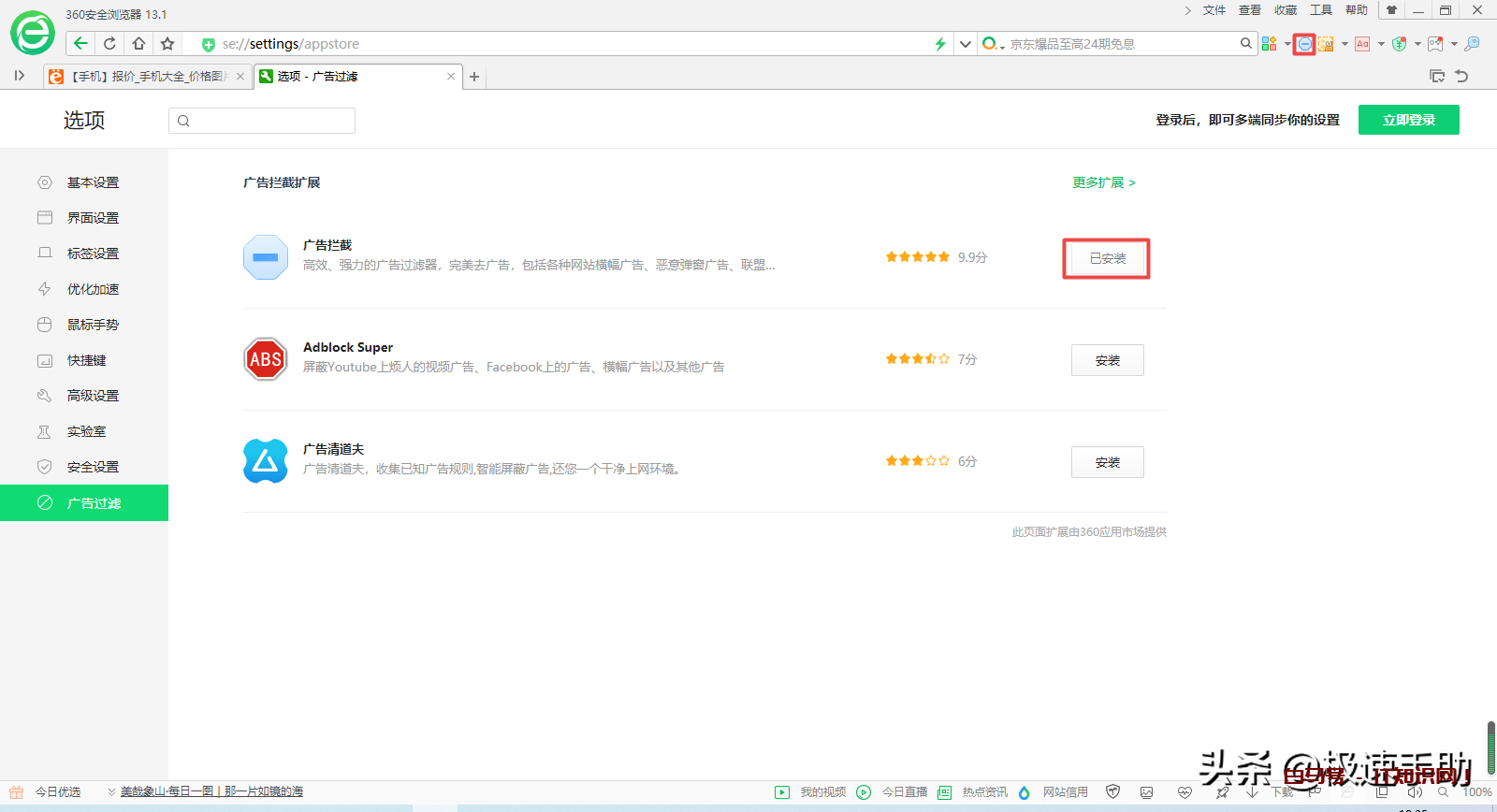Refresh the current page
The height and width of the screenshot is (812, 1497).
click(x=109, y=44)
